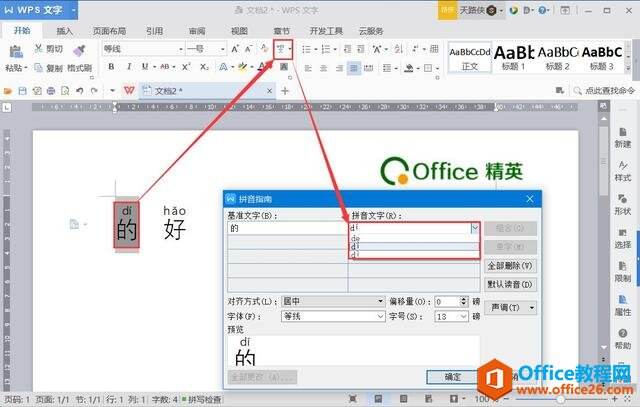Click the Save icon in quick access bar
The width and height of the screenshot is (640, 407).
(x=22, y=91)
